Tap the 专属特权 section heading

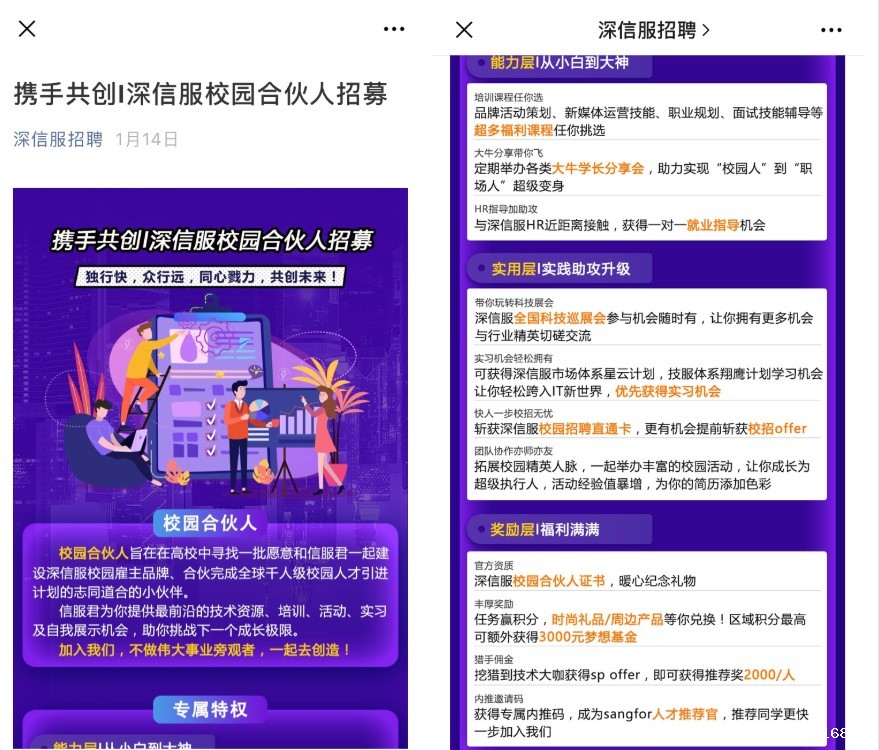click(210, 709)
